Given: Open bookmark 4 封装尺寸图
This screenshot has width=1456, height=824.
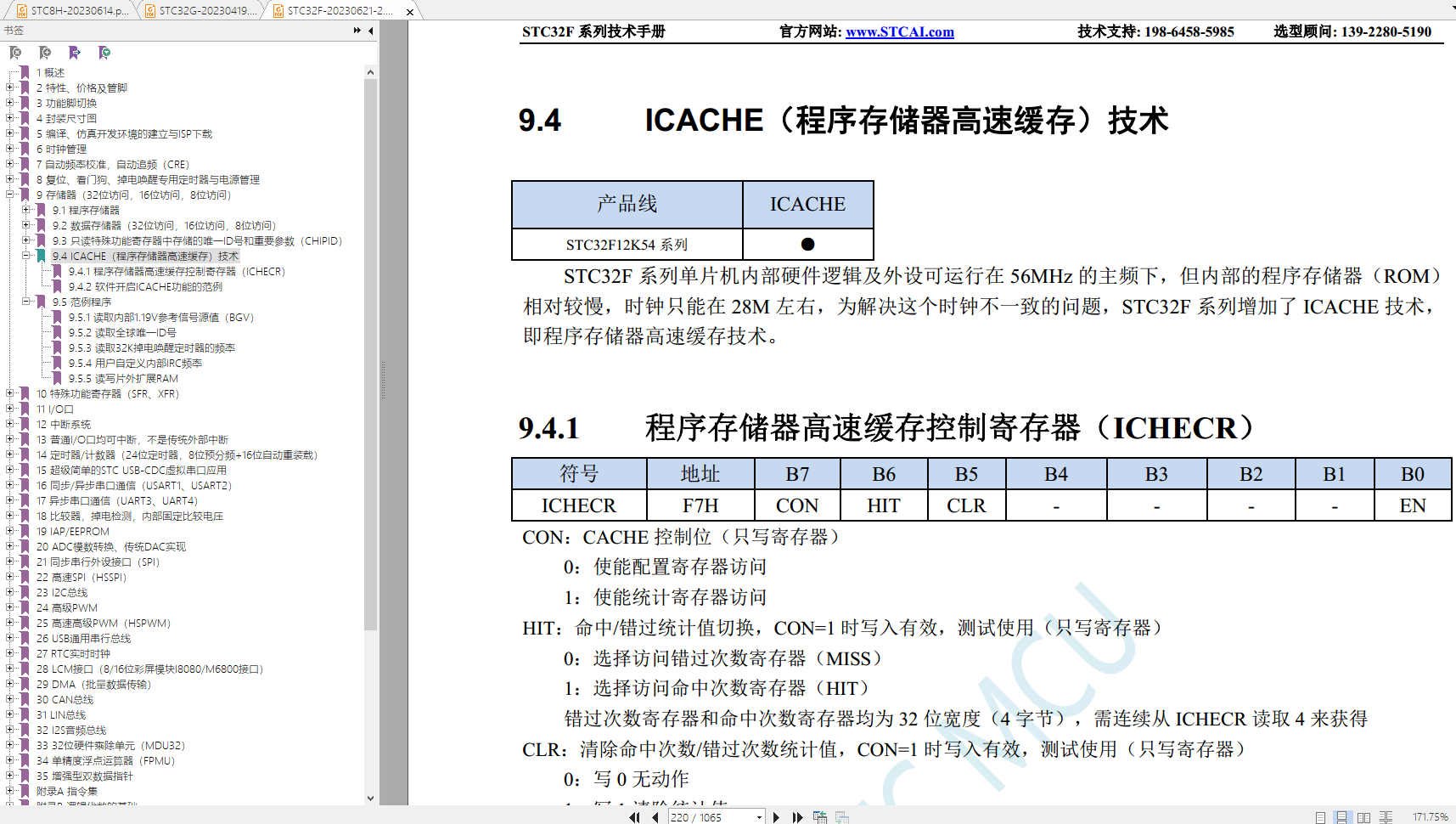Looking at the screenshot, I should [x=66, y=118].
